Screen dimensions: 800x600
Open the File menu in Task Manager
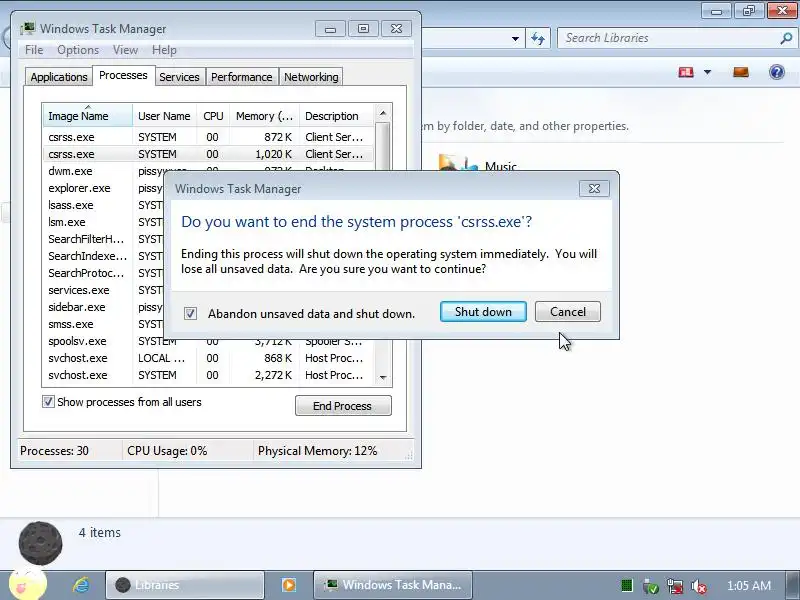(x=34, y=50)
